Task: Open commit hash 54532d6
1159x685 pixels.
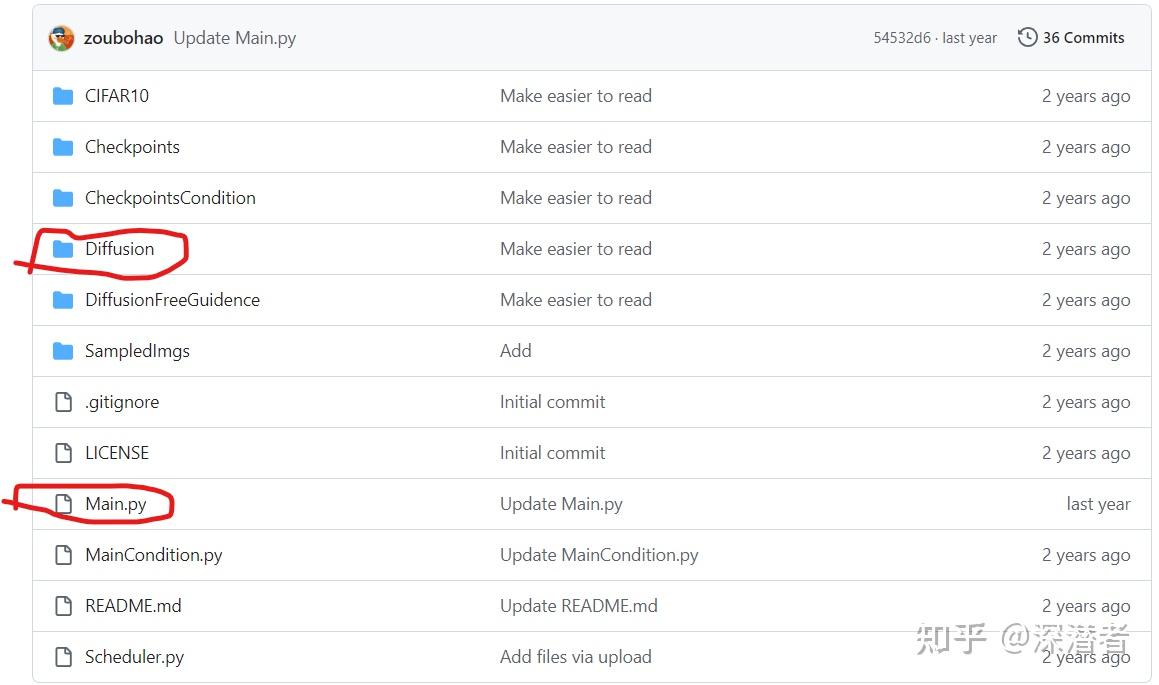Action: pos(902,38)
